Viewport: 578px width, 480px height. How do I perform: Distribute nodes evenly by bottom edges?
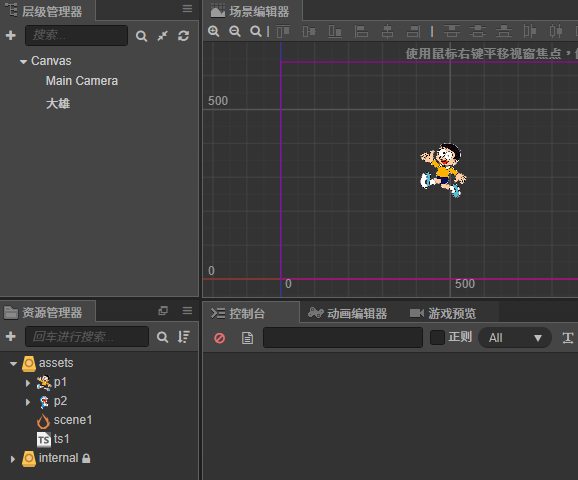(504, 31)
